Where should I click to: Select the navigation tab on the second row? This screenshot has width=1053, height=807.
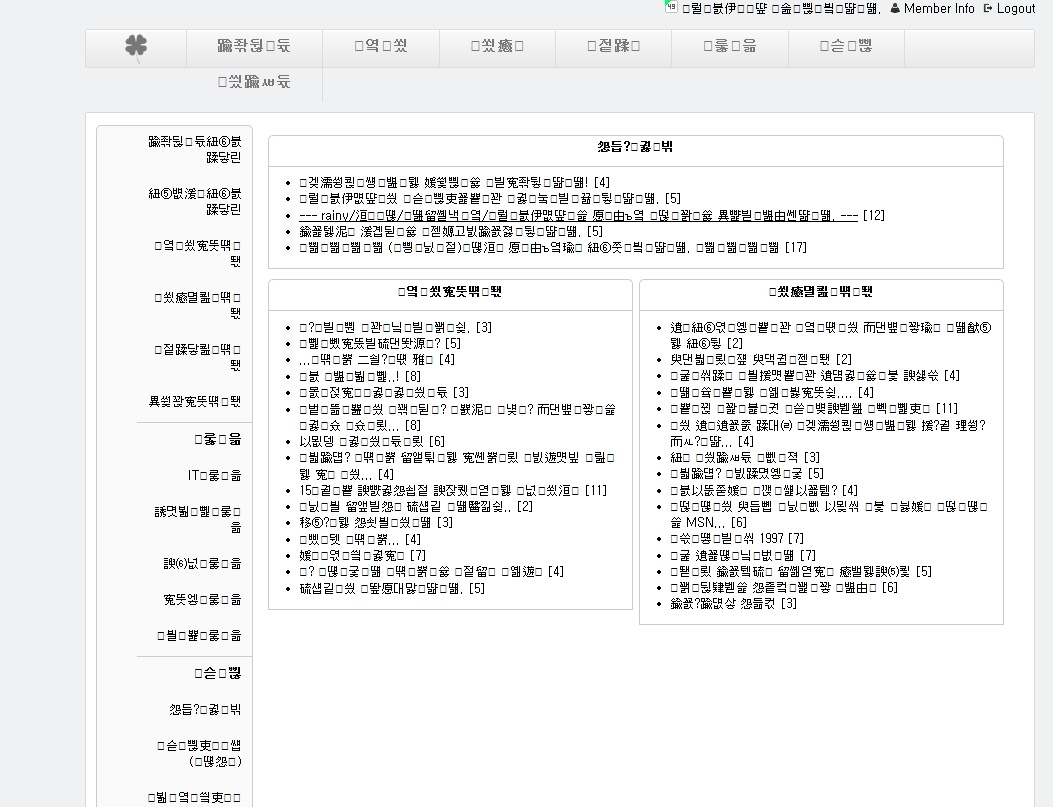[x=254, y=82]
